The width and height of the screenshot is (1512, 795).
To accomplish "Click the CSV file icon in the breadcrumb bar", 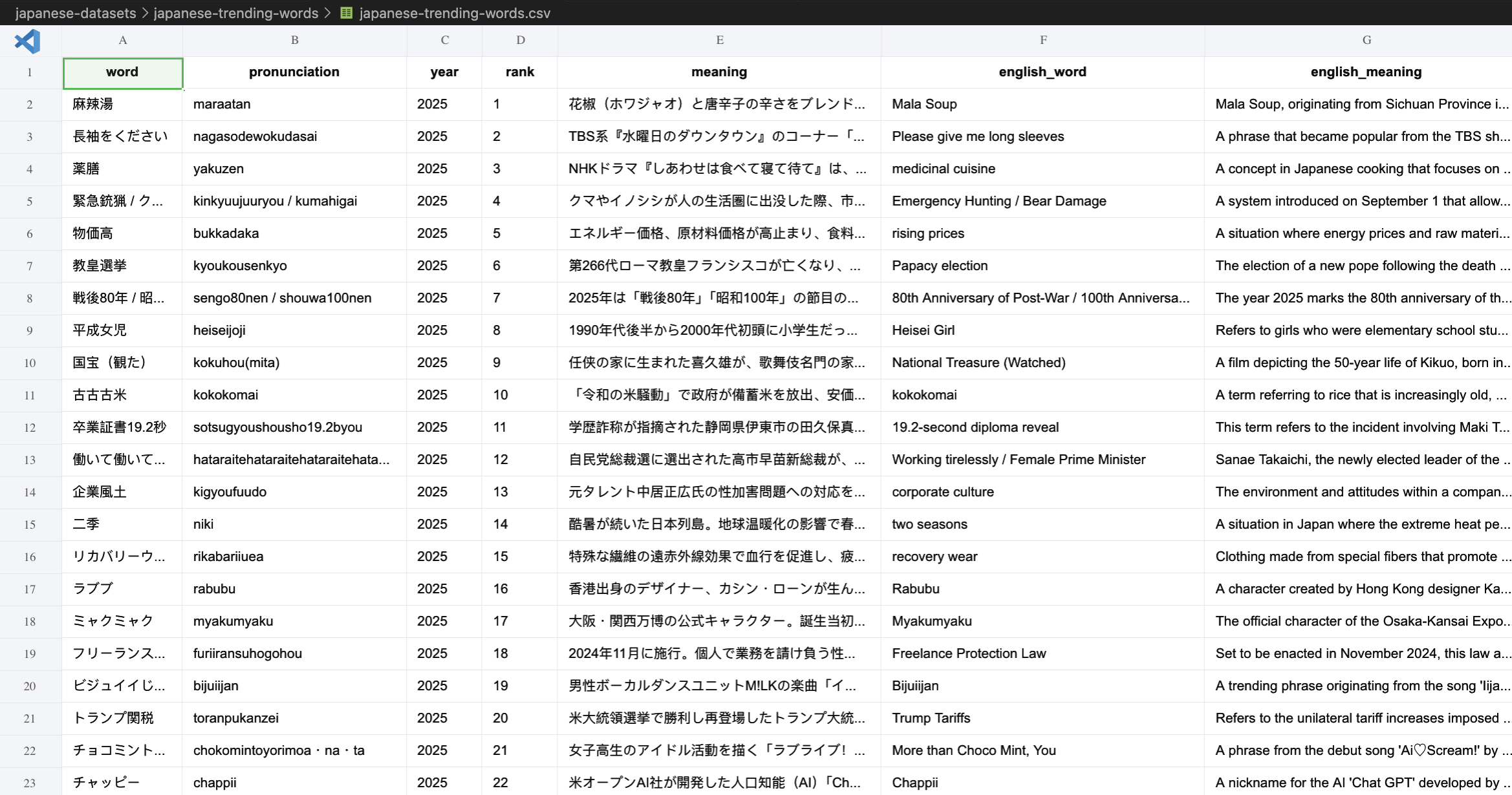I will 345,13.
